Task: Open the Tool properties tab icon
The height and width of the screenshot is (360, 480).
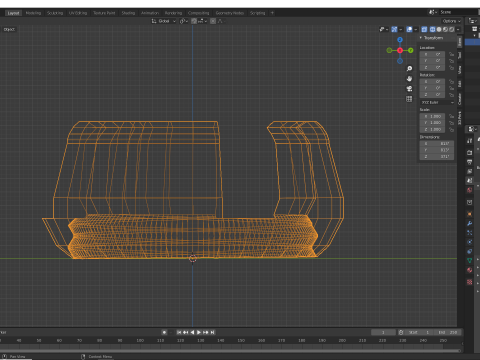Action: point(470,141)
